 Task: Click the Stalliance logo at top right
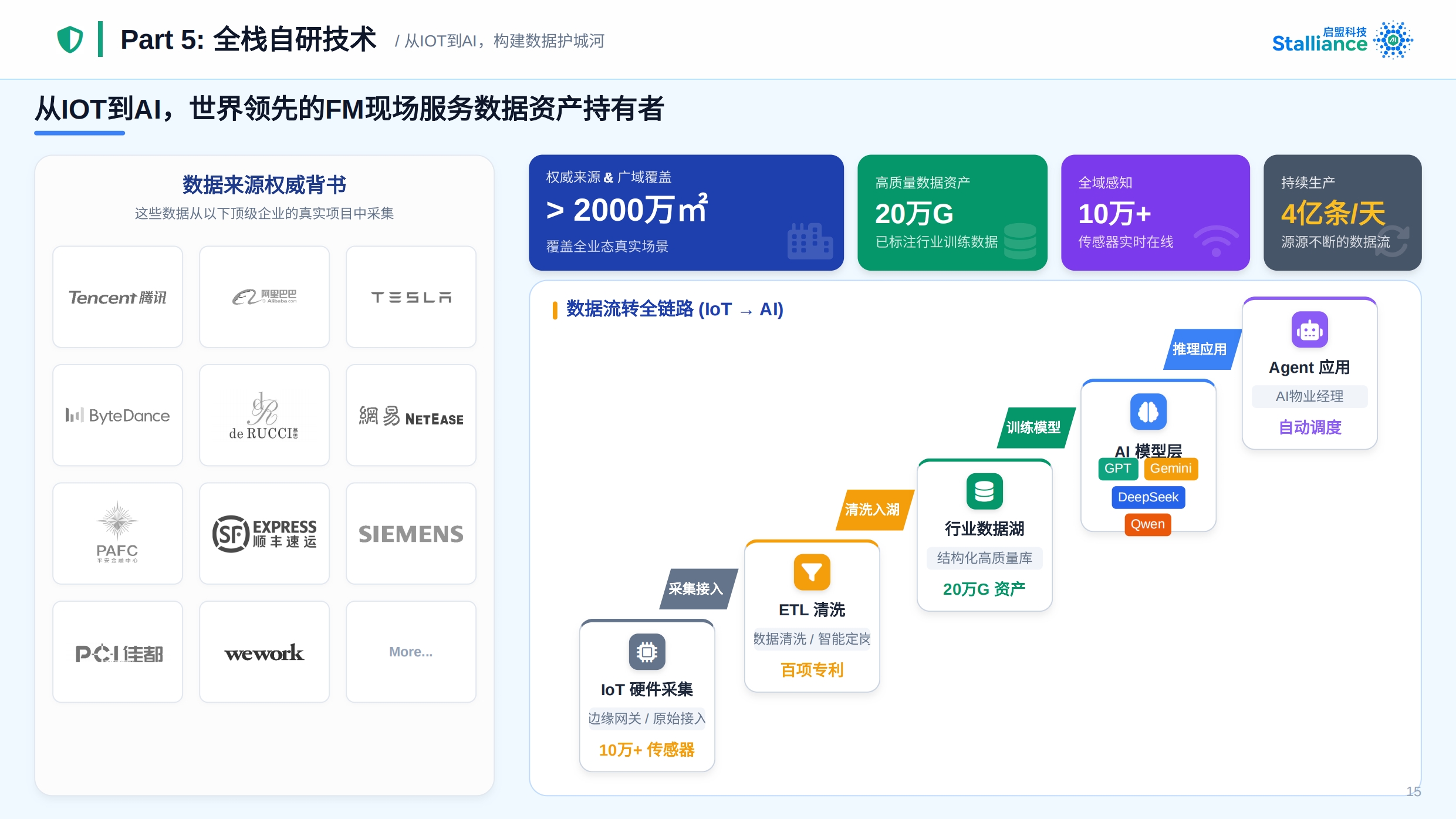coord(1342,40)
